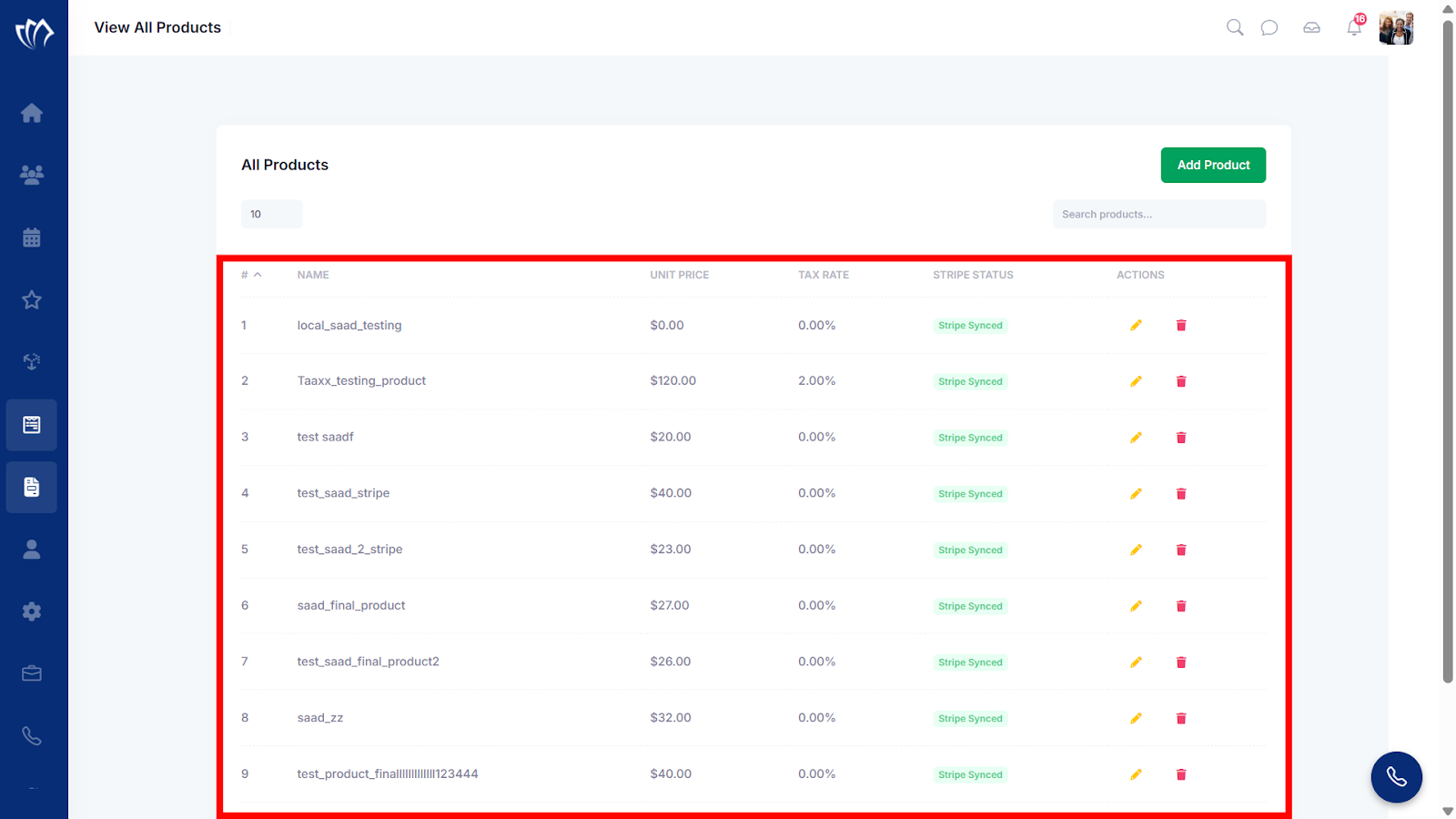Open the rows-per-page selector showing 10
The width and height of the screenshot is (1456, 819).
click(271, 214)
